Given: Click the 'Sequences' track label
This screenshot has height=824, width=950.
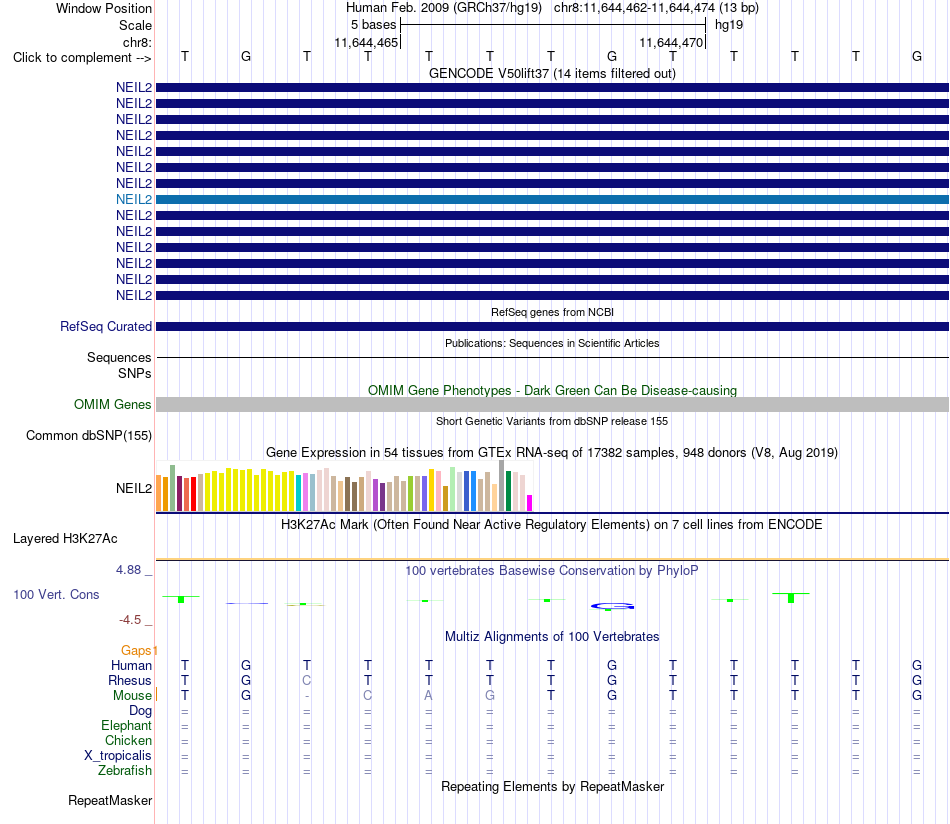Looking at the screenshot, I should pyautogui.click(x=119, y=357).
